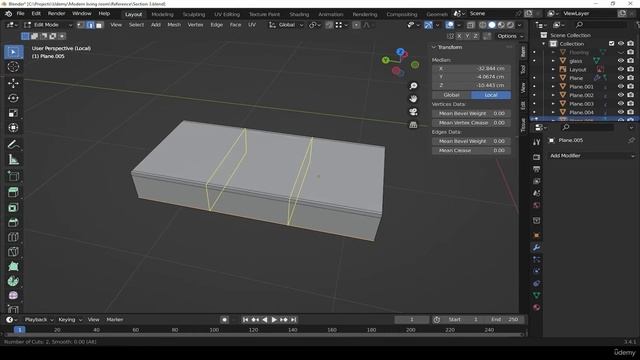Toggle the snapping magnet in header
This screenshot has height=360, width=640.
tap(329, 25)
